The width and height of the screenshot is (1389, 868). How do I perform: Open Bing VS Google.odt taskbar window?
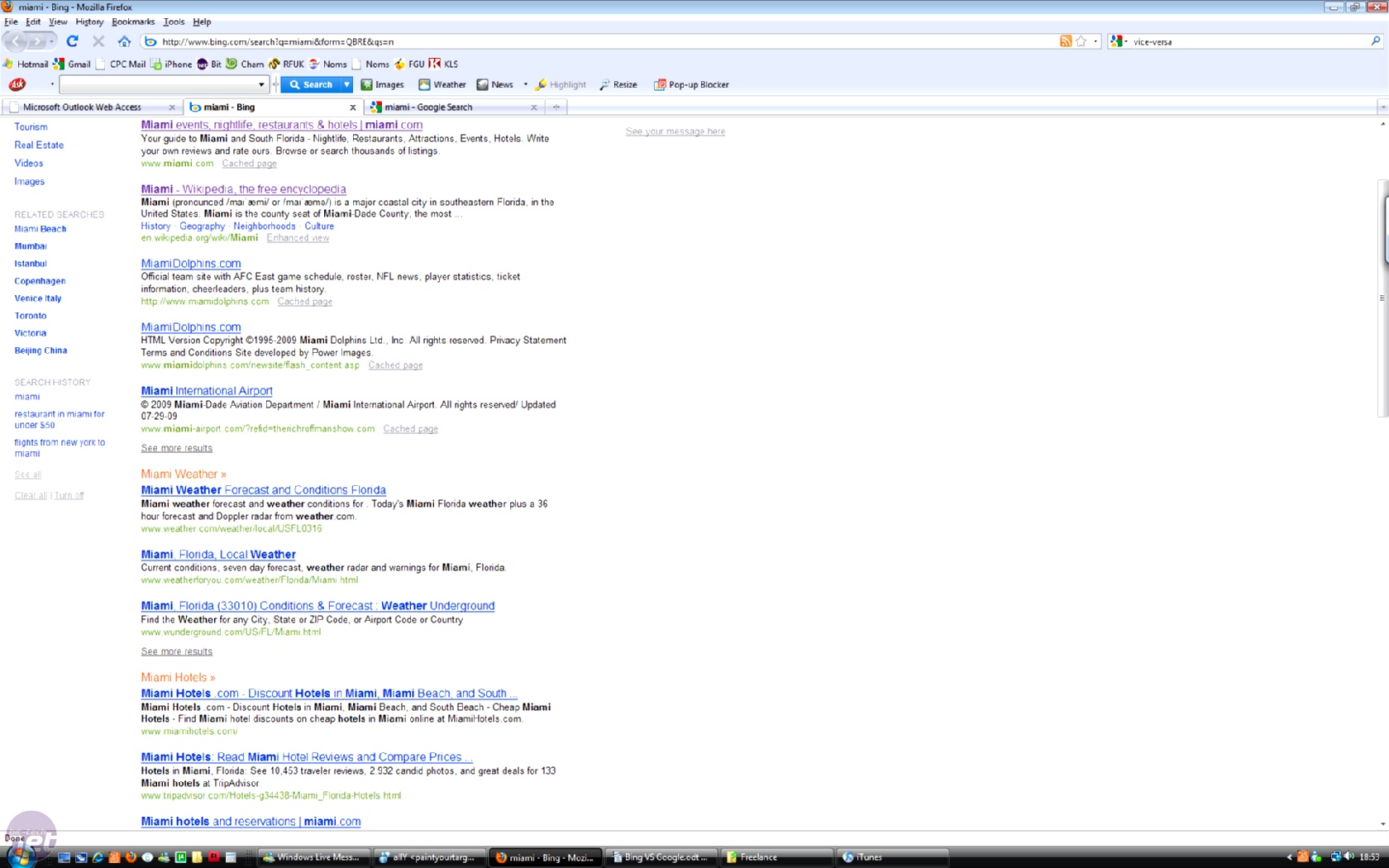pyautogui.click(x=661, y=857)
